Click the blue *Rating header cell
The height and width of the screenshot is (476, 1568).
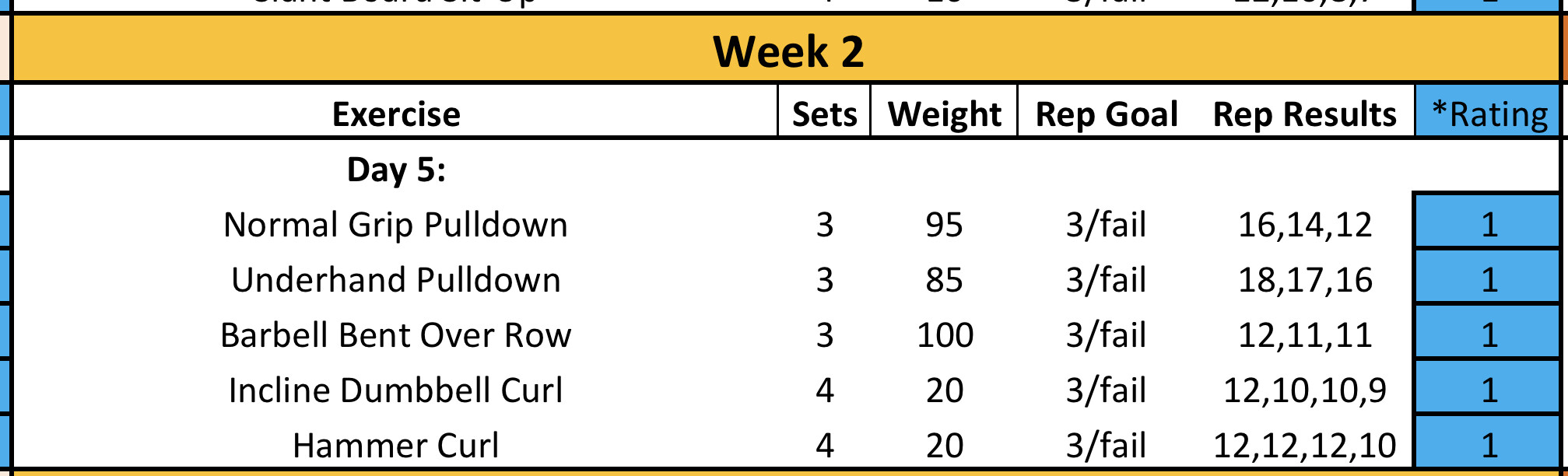click(1489, 114)
